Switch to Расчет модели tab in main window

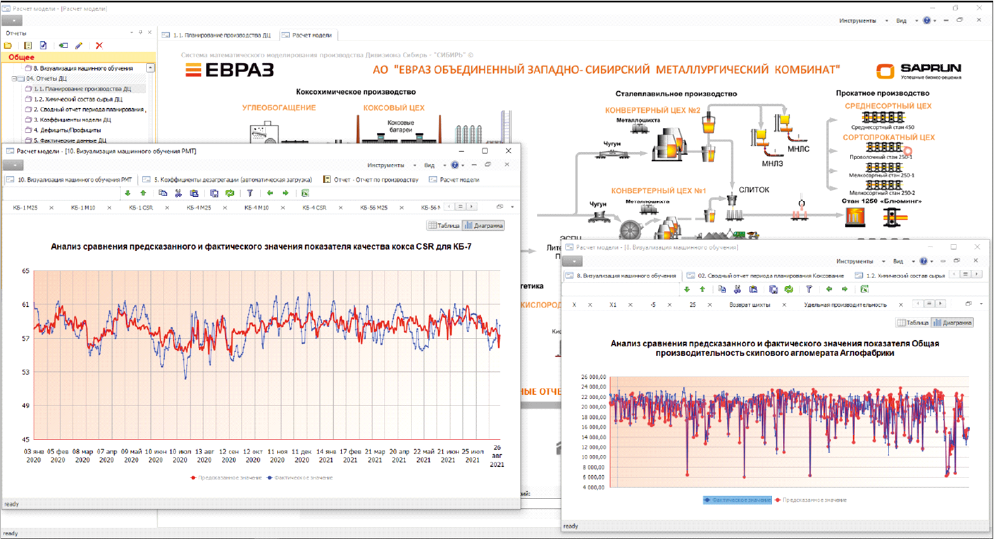307,35
